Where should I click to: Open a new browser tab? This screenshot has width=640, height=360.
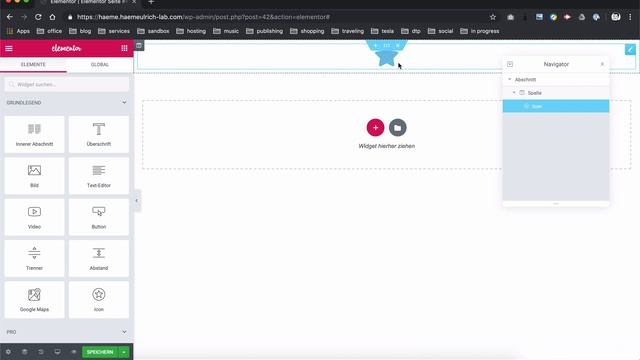(151, 2)
